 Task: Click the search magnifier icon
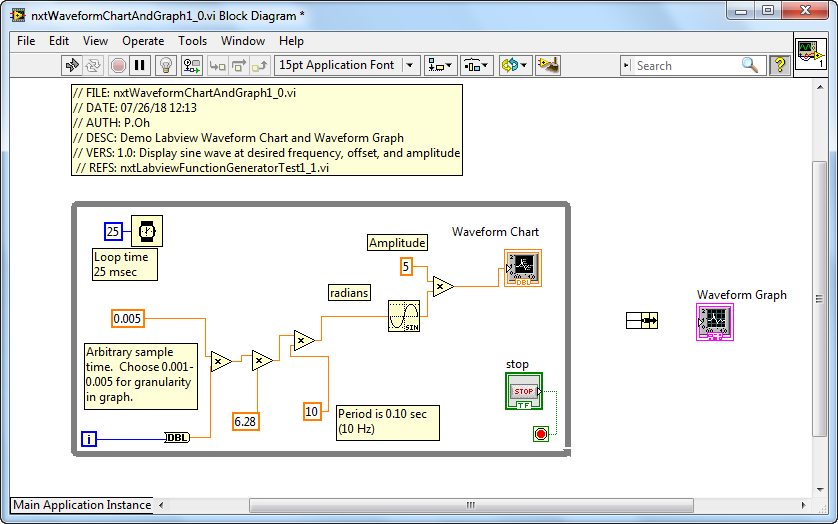pyautogui.click(x=750, y=65)
